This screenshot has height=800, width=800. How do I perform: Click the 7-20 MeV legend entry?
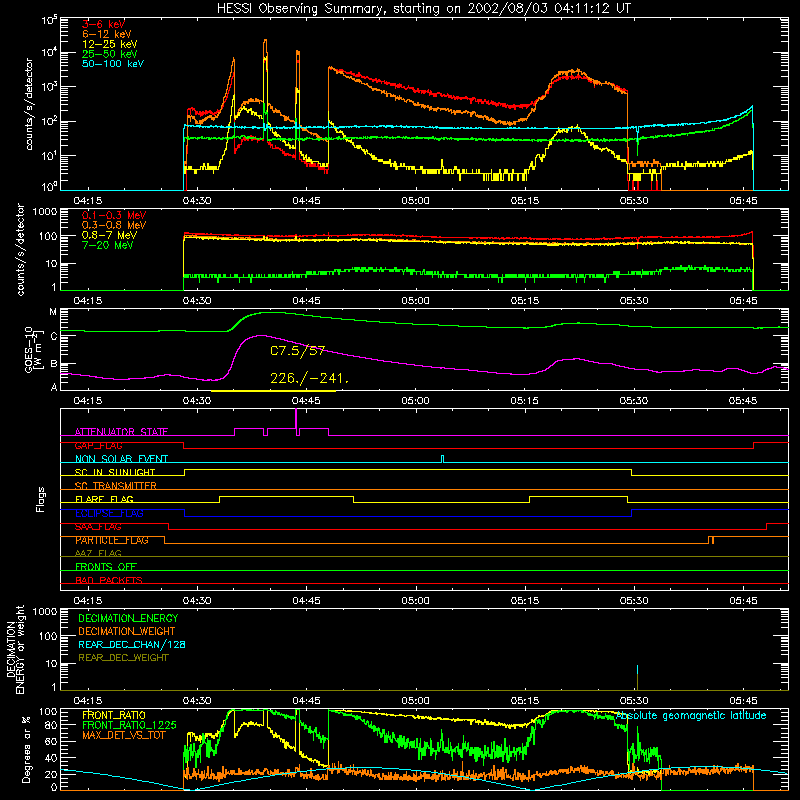[107, 245]
